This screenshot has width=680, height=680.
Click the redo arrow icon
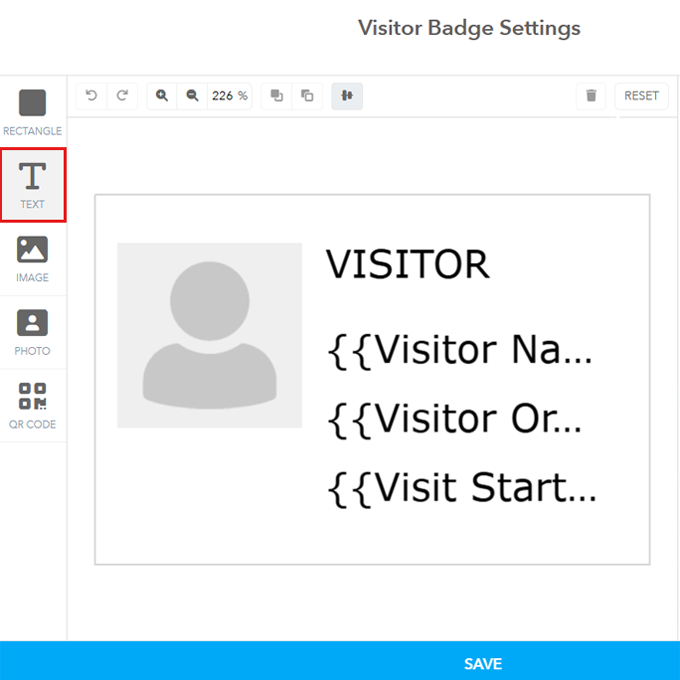pyautogui.click(x=122, y=96)
